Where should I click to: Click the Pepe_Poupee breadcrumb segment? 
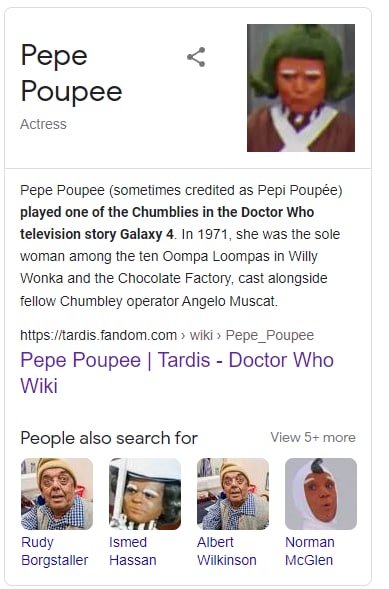tap(270, 335)
